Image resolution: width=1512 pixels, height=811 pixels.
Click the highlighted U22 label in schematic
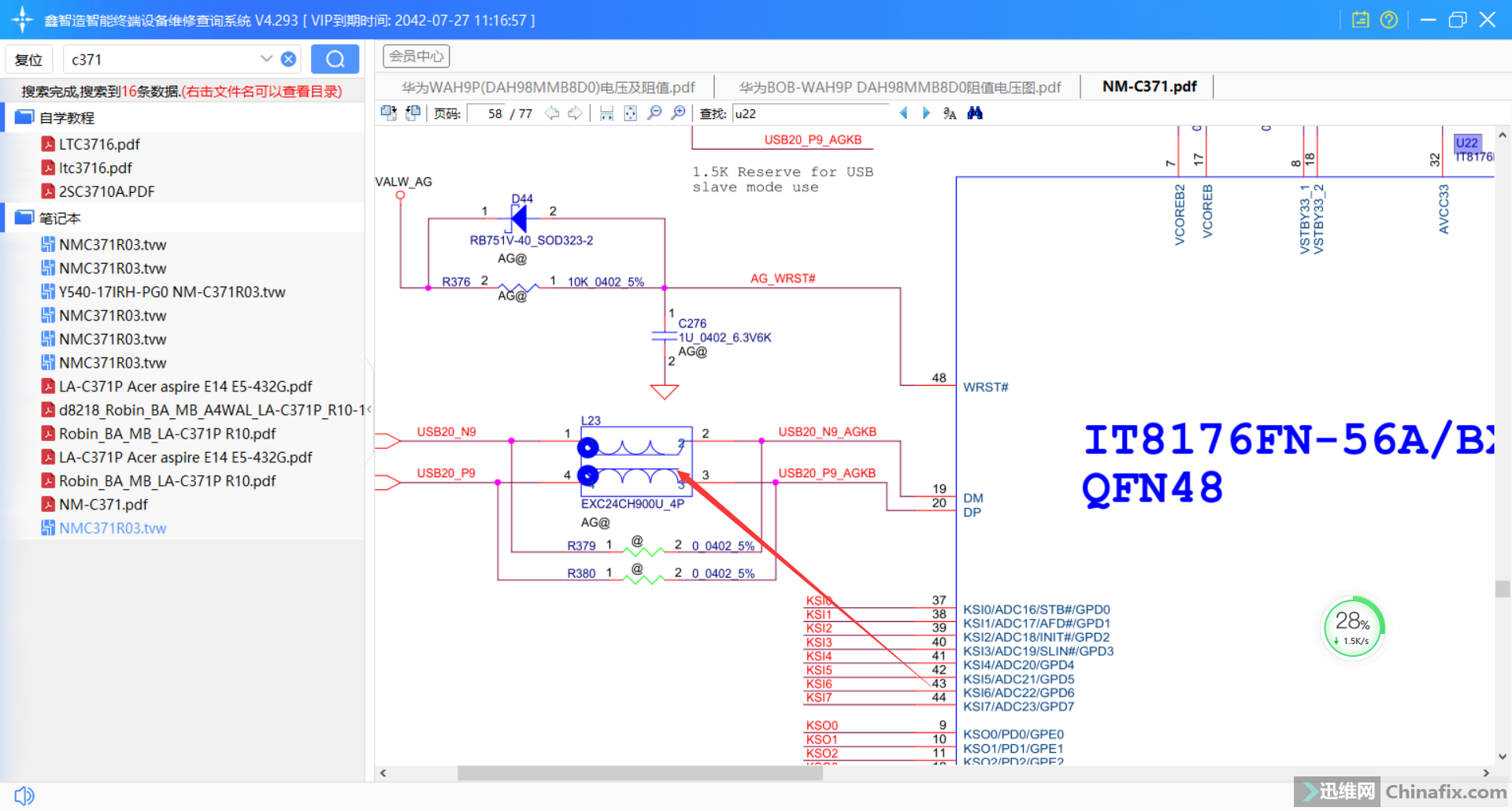[1467, 143]
